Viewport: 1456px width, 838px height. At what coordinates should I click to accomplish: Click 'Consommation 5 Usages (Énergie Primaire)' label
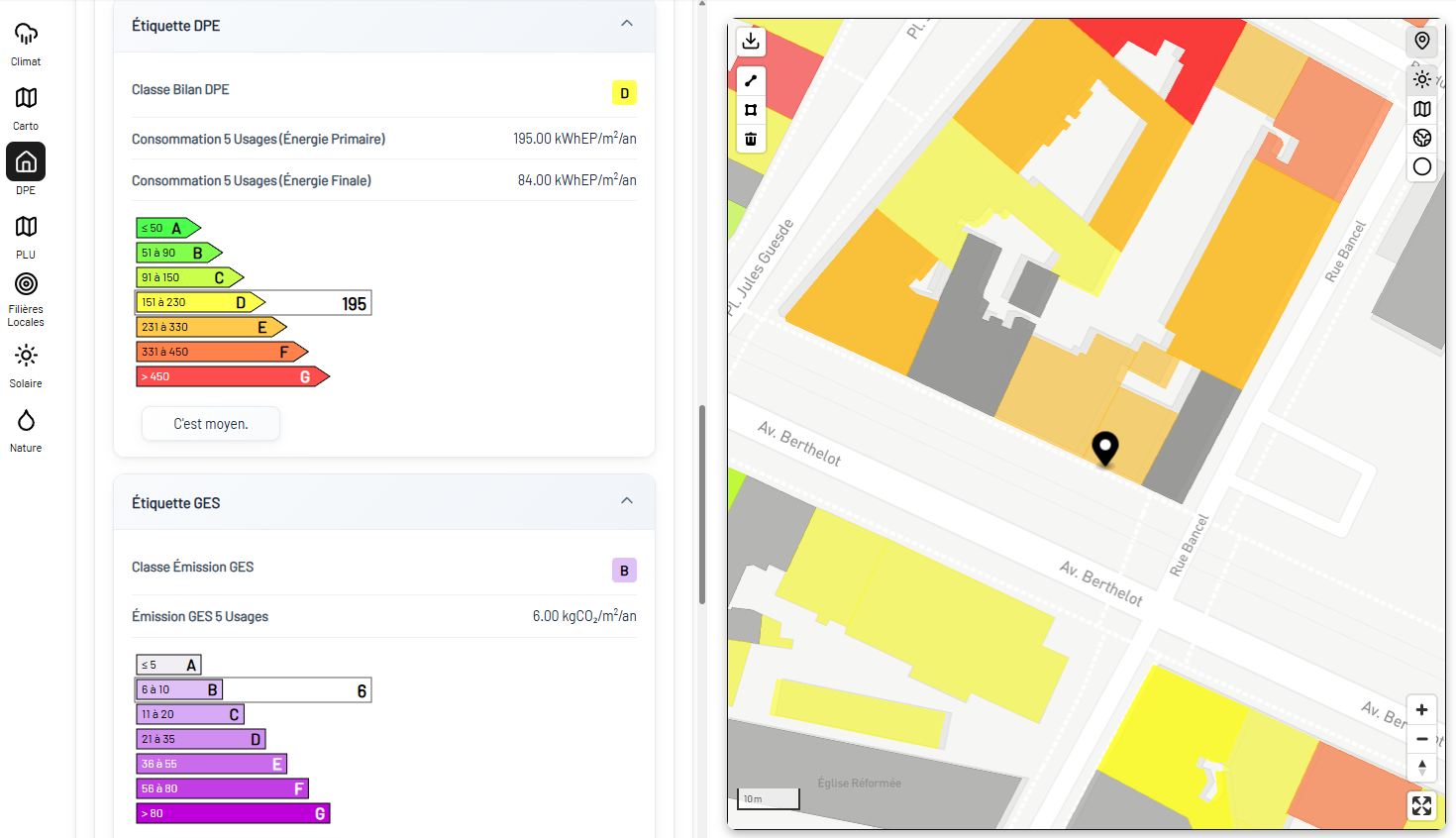259,140
